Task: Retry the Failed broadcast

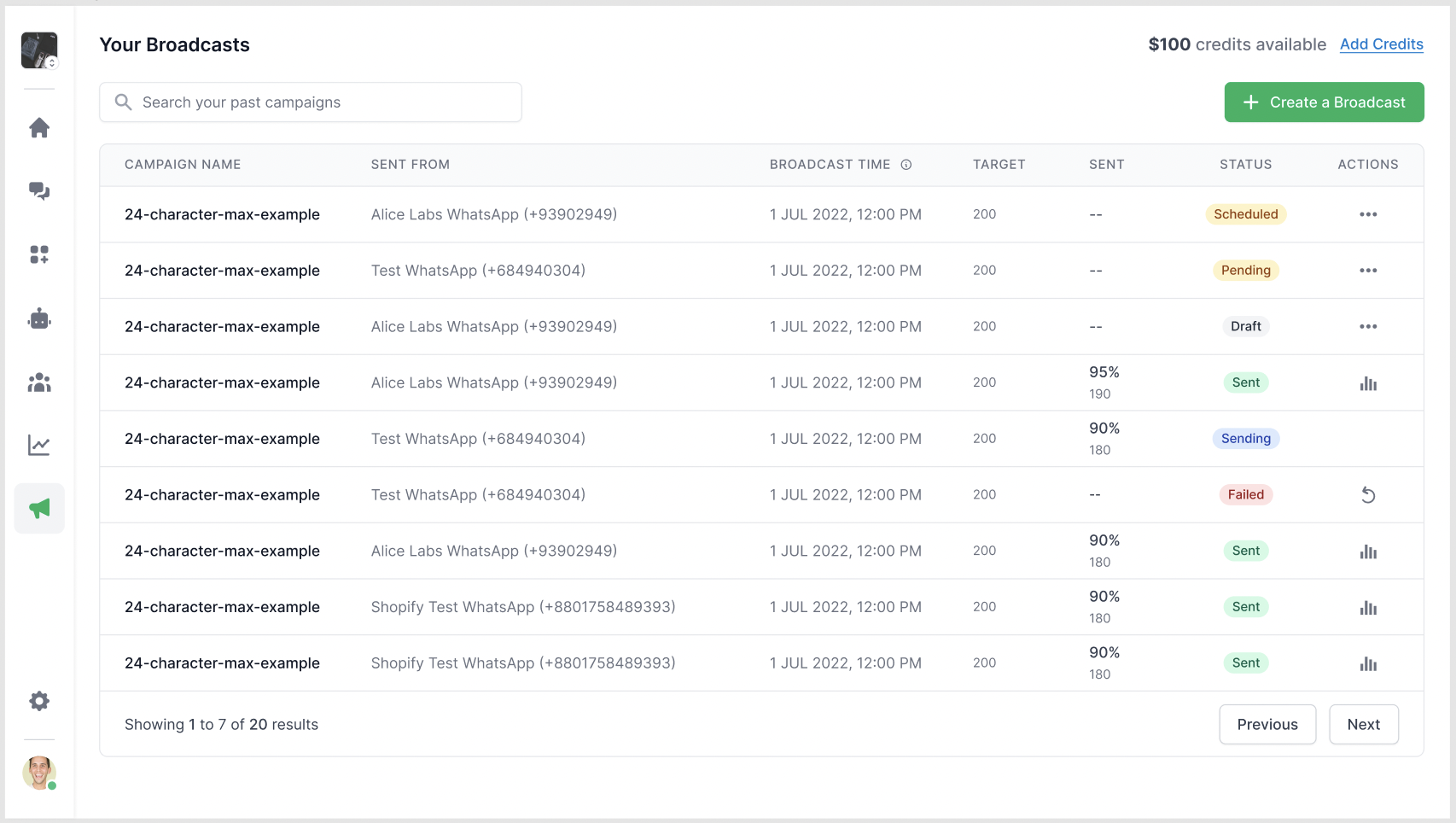Action: pyautogui.click(x=1368, y=495)
